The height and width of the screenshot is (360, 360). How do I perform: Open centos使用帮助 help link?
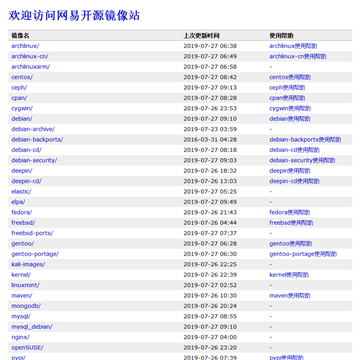pyautogui.click(x=290, y=77)
